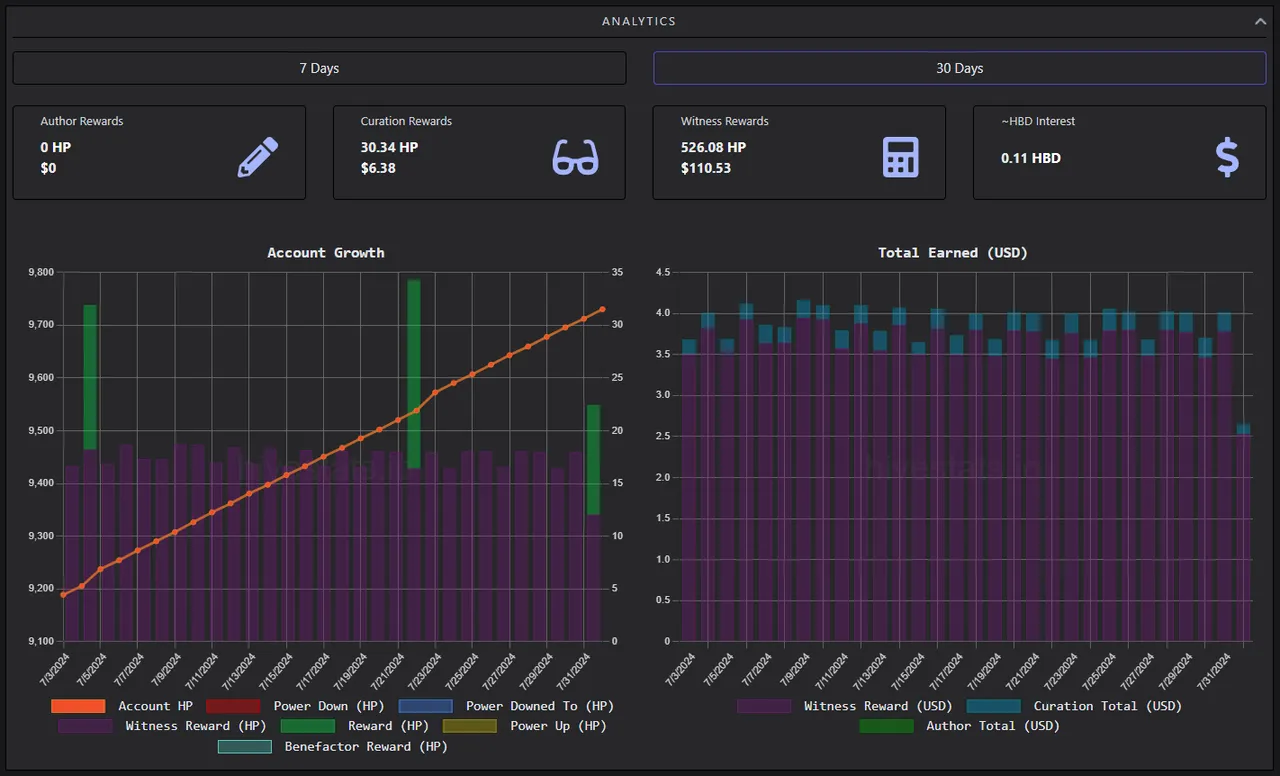Toggle Curation Total (USD) legend item
The height and width of the screenshot is (776, 1280).
(1074, 706)
